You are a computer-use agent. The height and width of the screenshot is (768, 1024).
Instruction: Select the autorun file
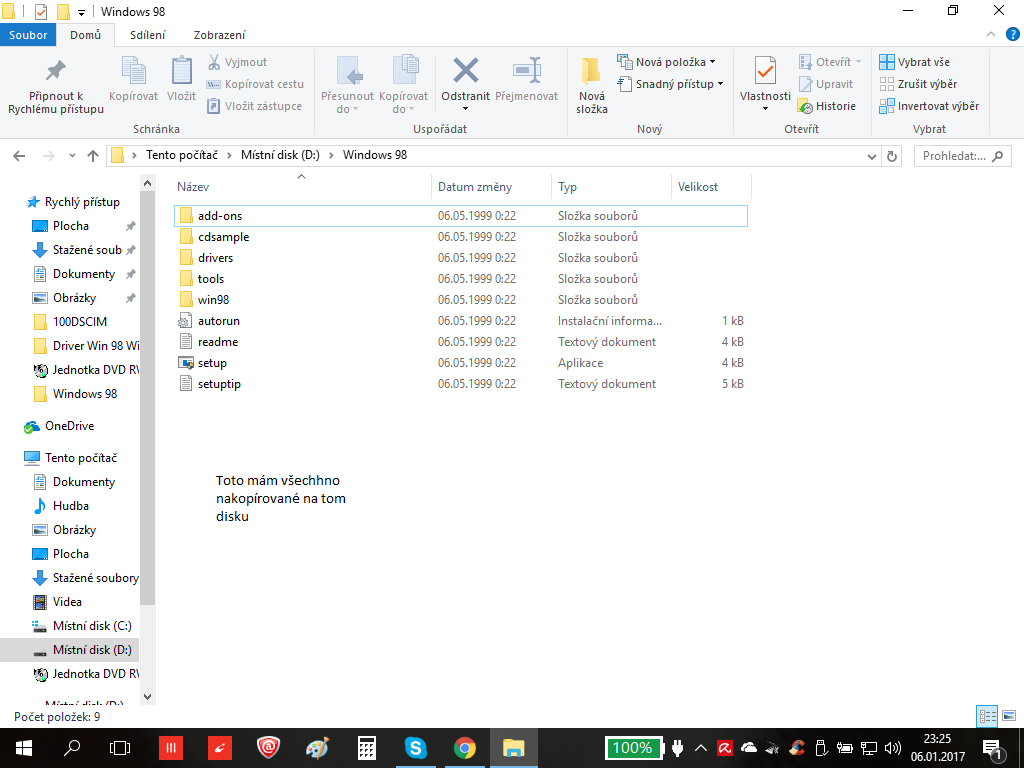tap(460, 321)
